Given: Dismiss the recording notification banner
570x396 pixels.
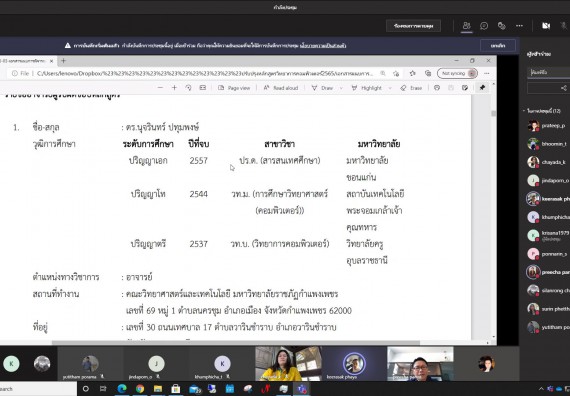Looking at the screenshot, I should 498,46.
